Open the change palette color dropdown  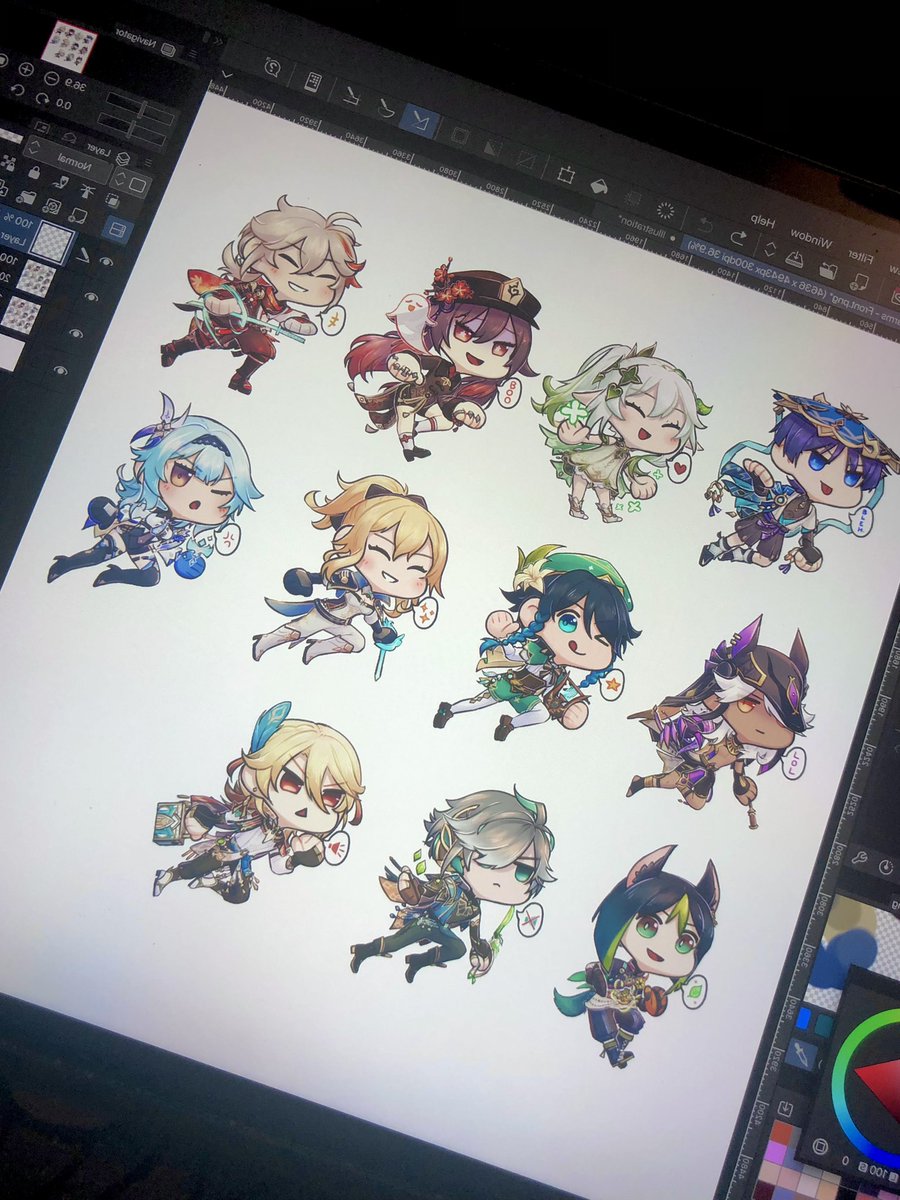pyautogui.click(x=132, y=184)
